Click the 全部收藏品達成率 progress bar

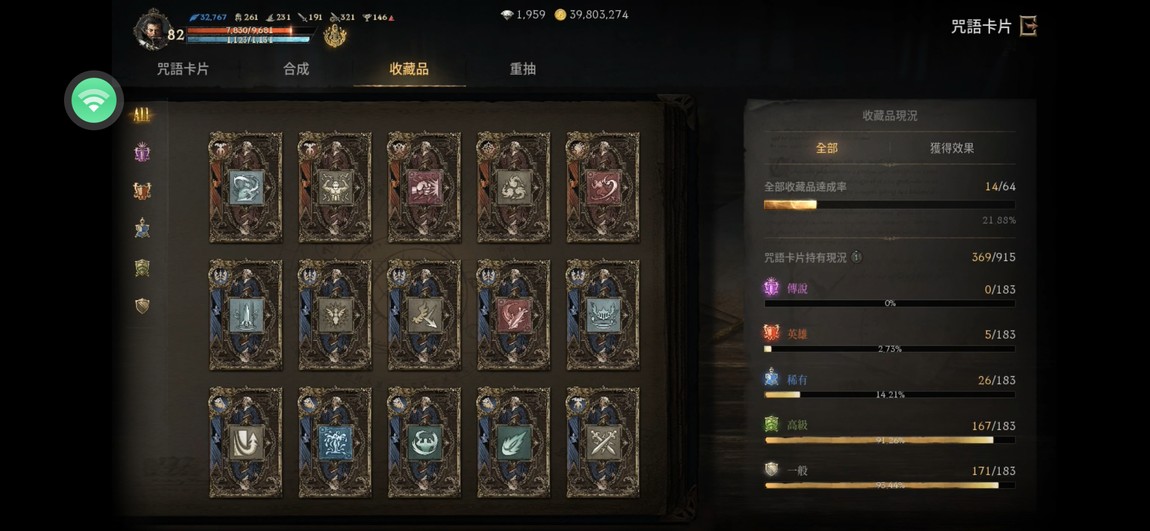pos(890,205)
